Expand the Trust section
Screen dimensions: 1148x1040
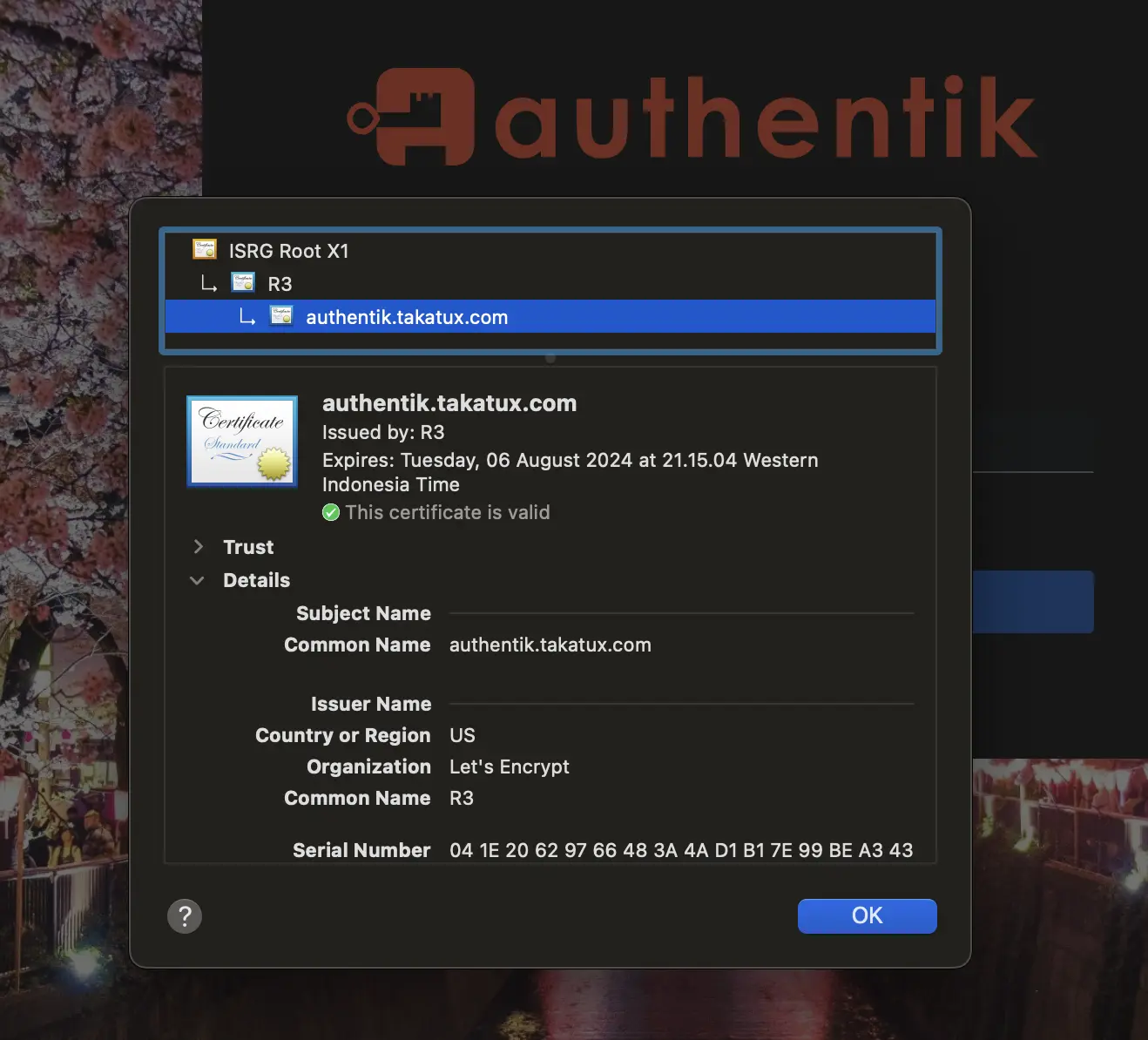pos(199,547)
